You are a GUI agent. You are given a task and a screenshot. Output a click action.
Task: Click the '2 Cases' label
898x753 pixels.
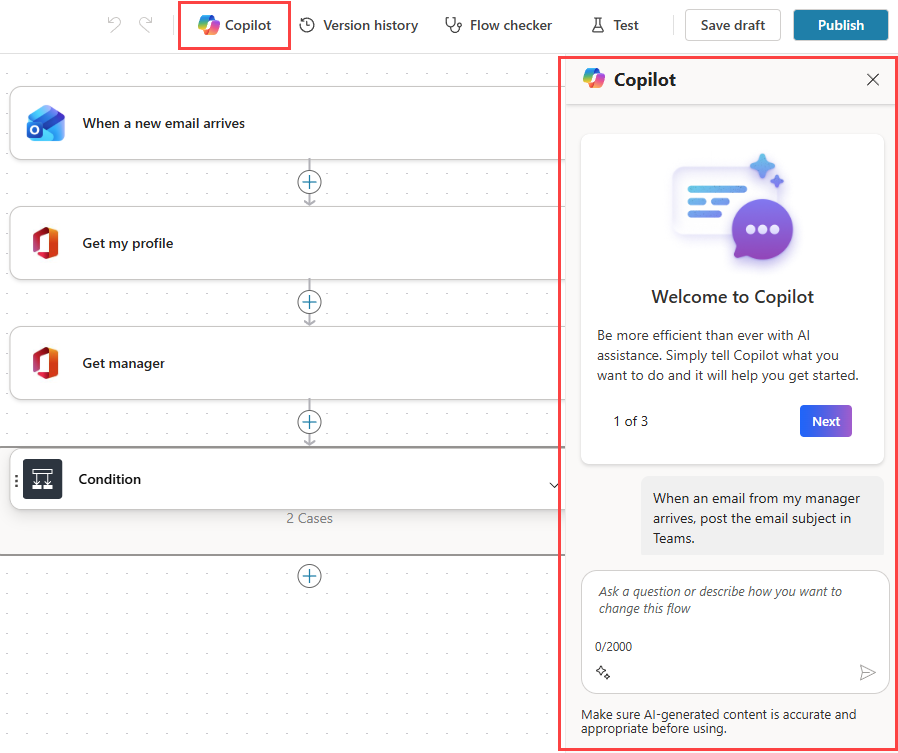point(309,519)
